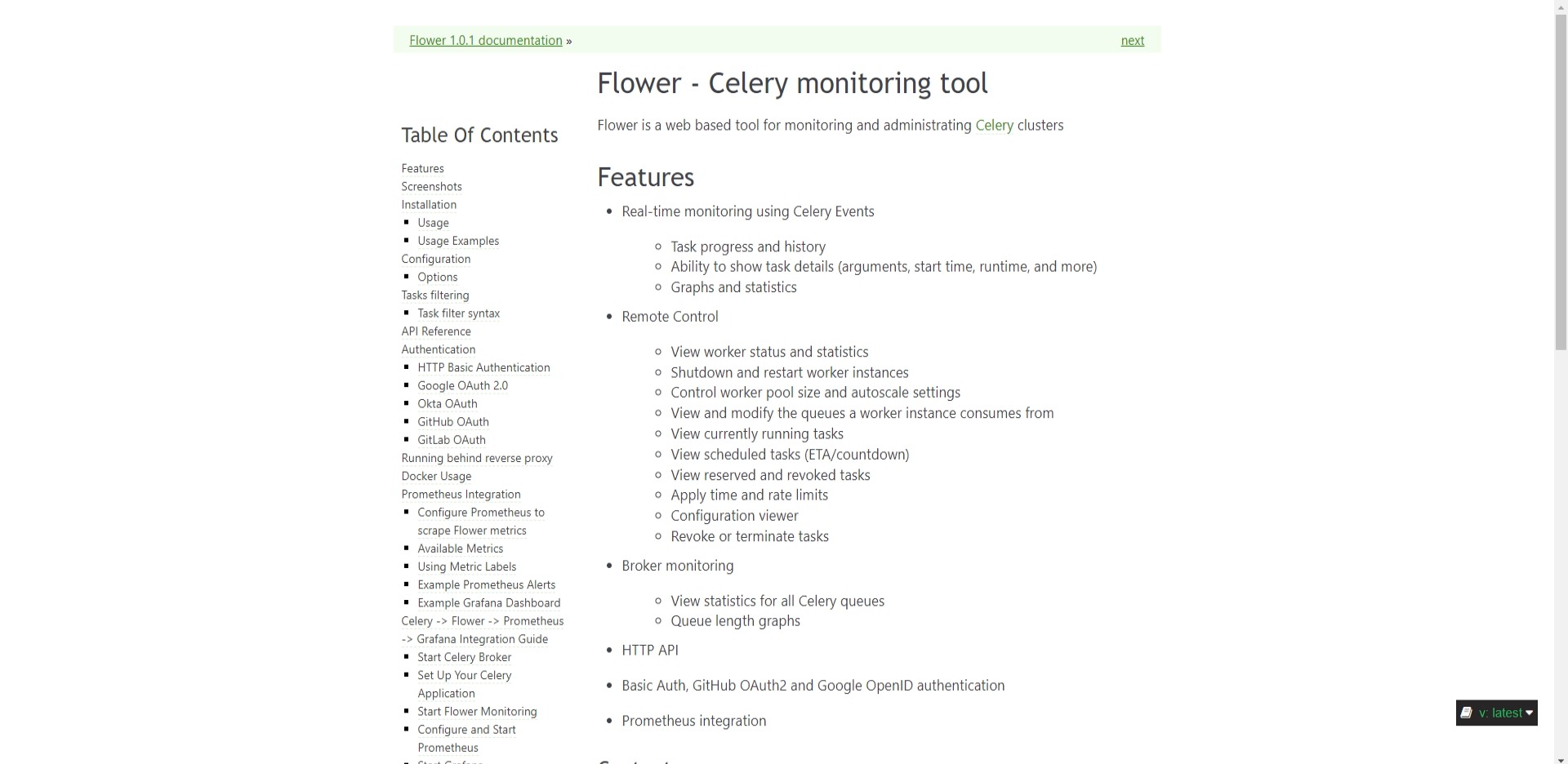Open Running behind reverse proxy

click(477, 459)
